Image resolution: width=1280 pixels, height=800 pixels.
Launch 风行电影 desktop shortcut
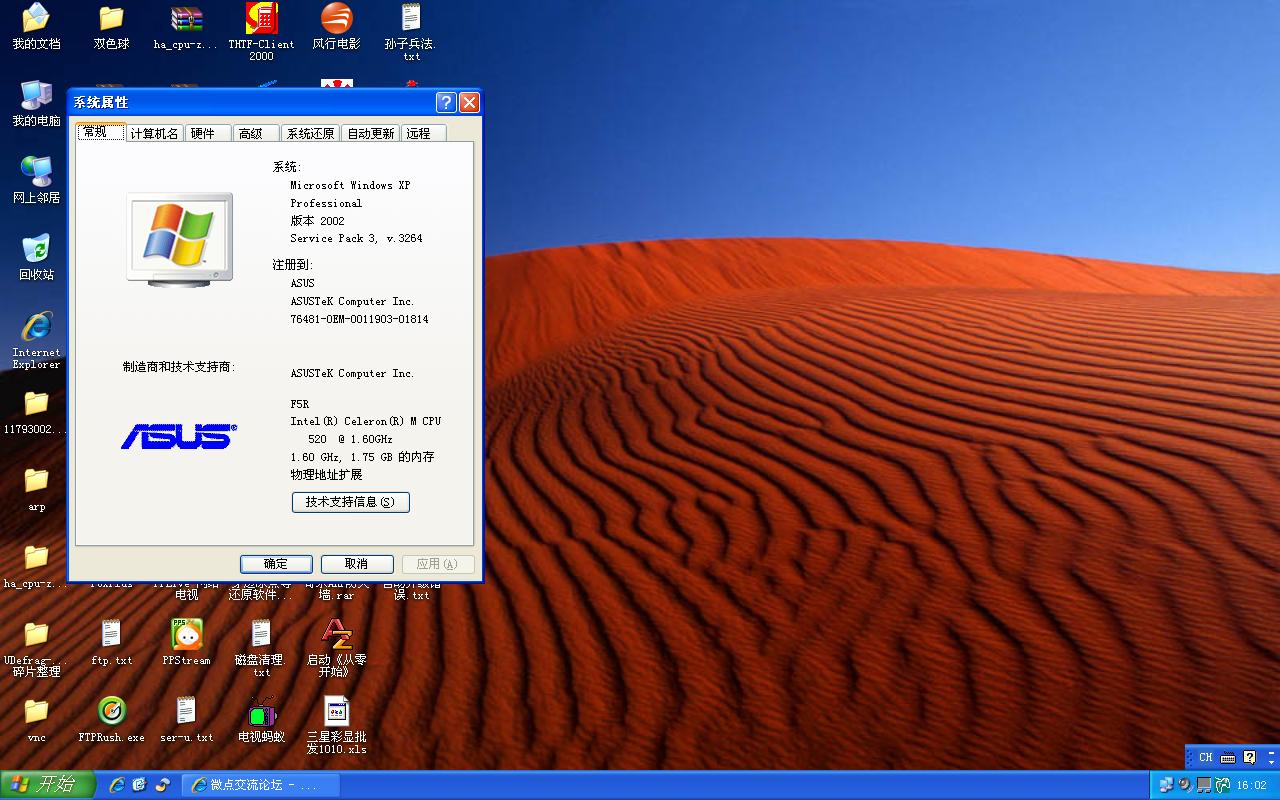pyautogui.click(x=336, y=26)
